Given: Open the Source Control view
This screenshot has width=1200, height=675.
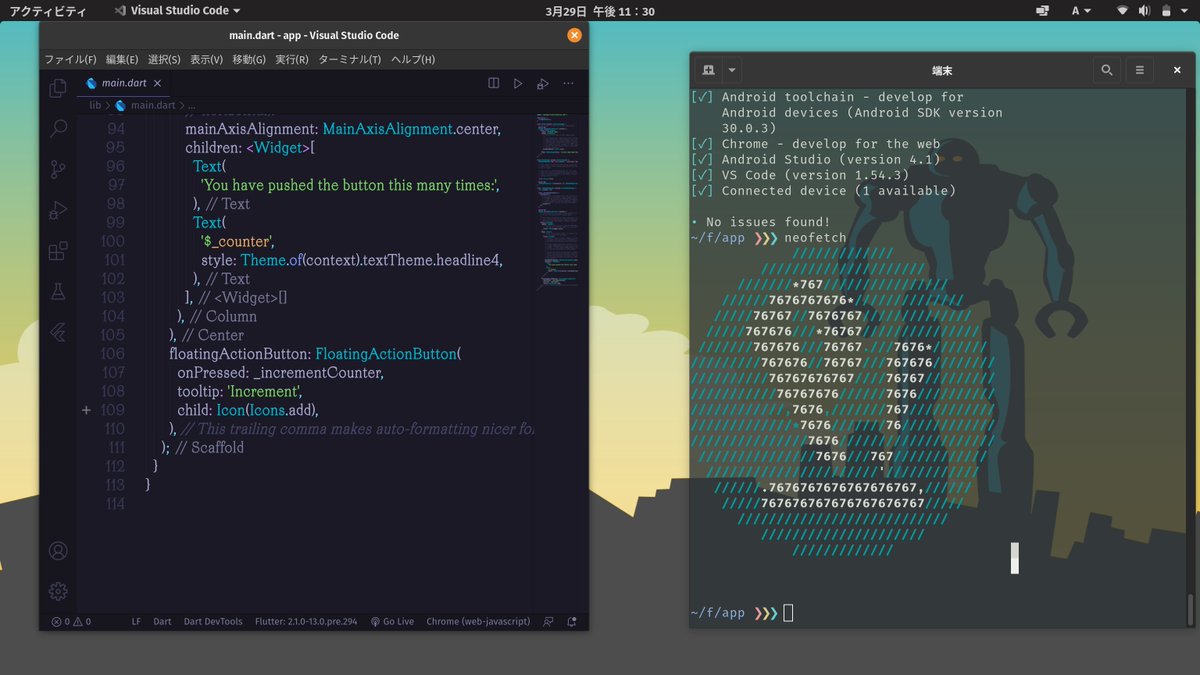Looking at the screenshot, I should (x=58, y=169).
